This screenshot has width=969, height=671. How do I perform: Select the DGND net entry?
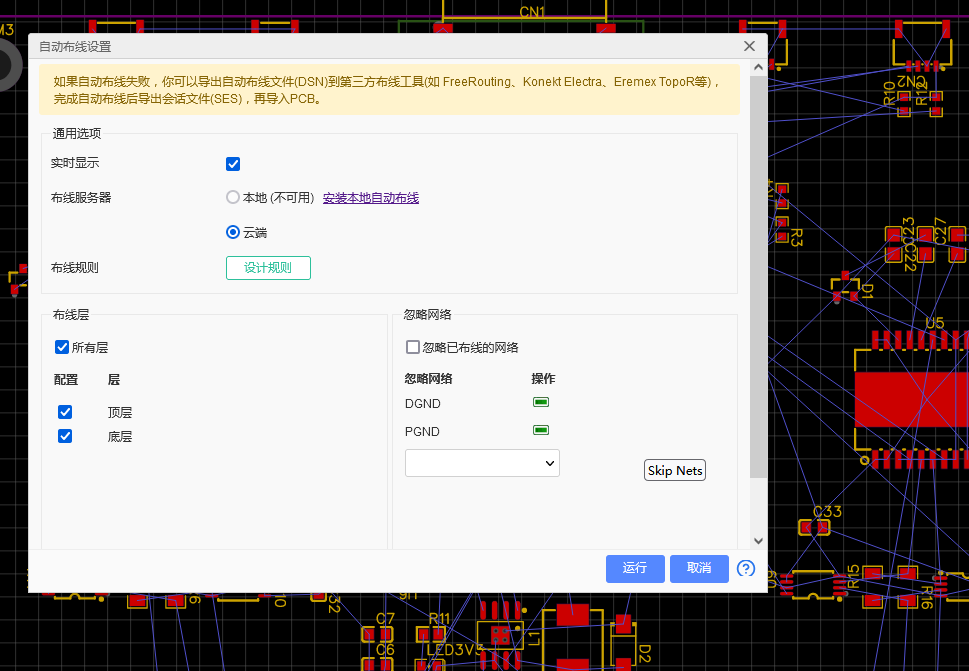tap(423, 403)
